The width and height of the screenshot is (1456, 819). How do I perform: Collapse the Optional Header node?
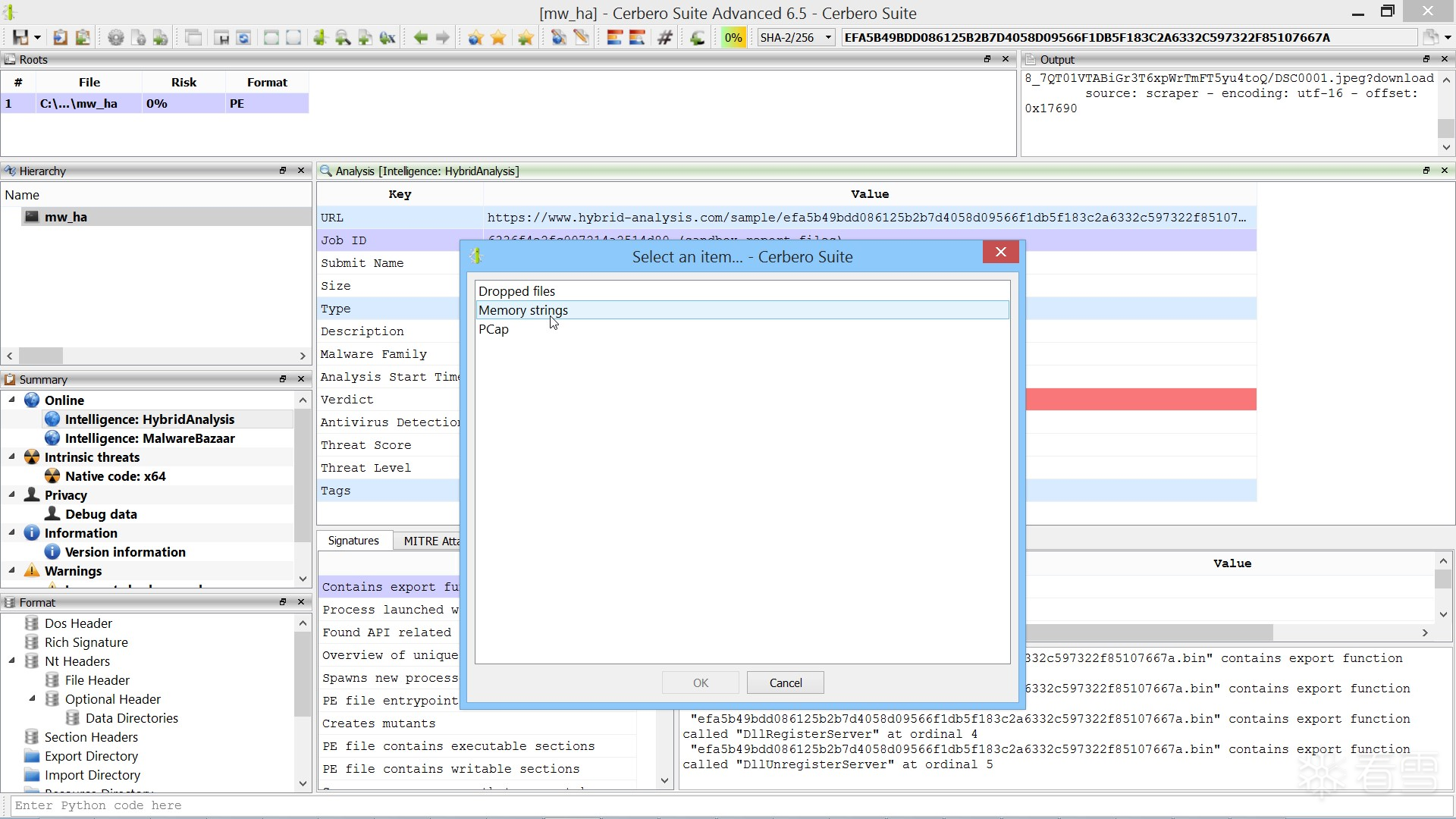click(32, 698)
